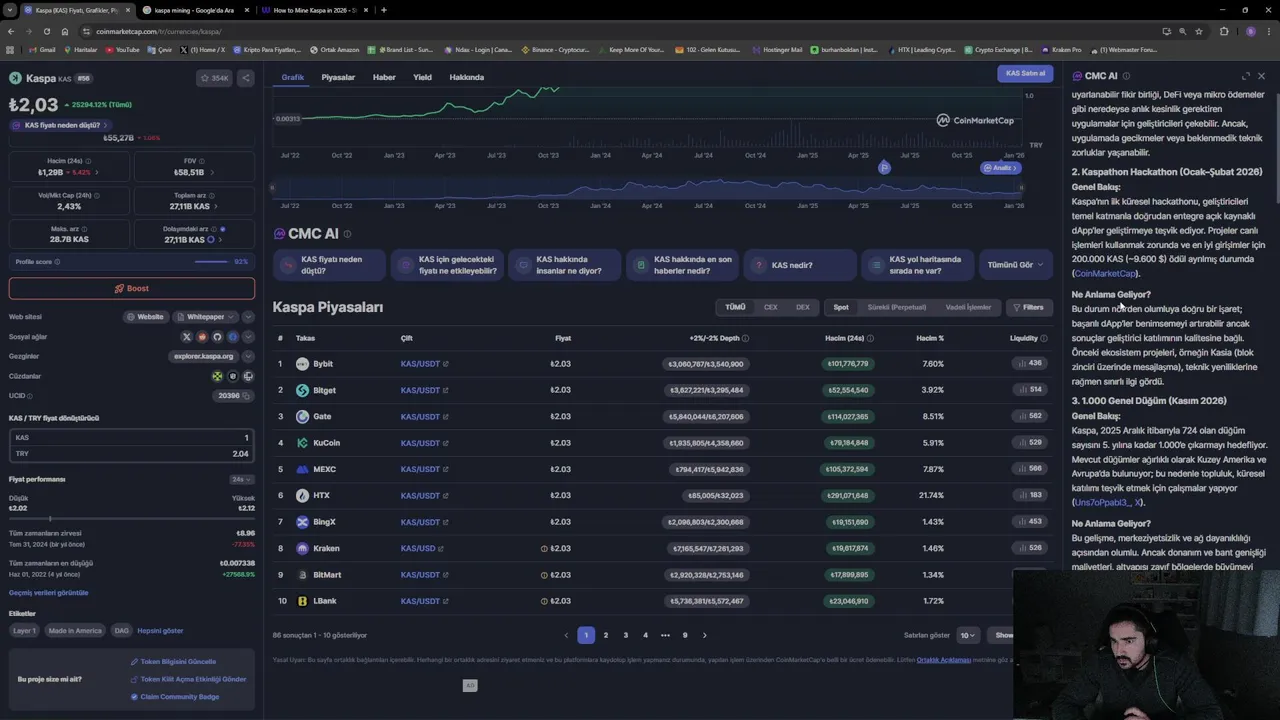Viewport: 1280px width, 720px height.
Task: Expand more website links chevron
Action: tap(248, 317)
